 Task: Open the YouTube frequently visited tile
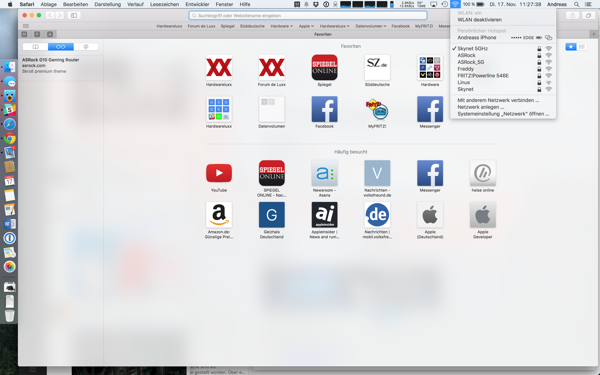(219, 173)
